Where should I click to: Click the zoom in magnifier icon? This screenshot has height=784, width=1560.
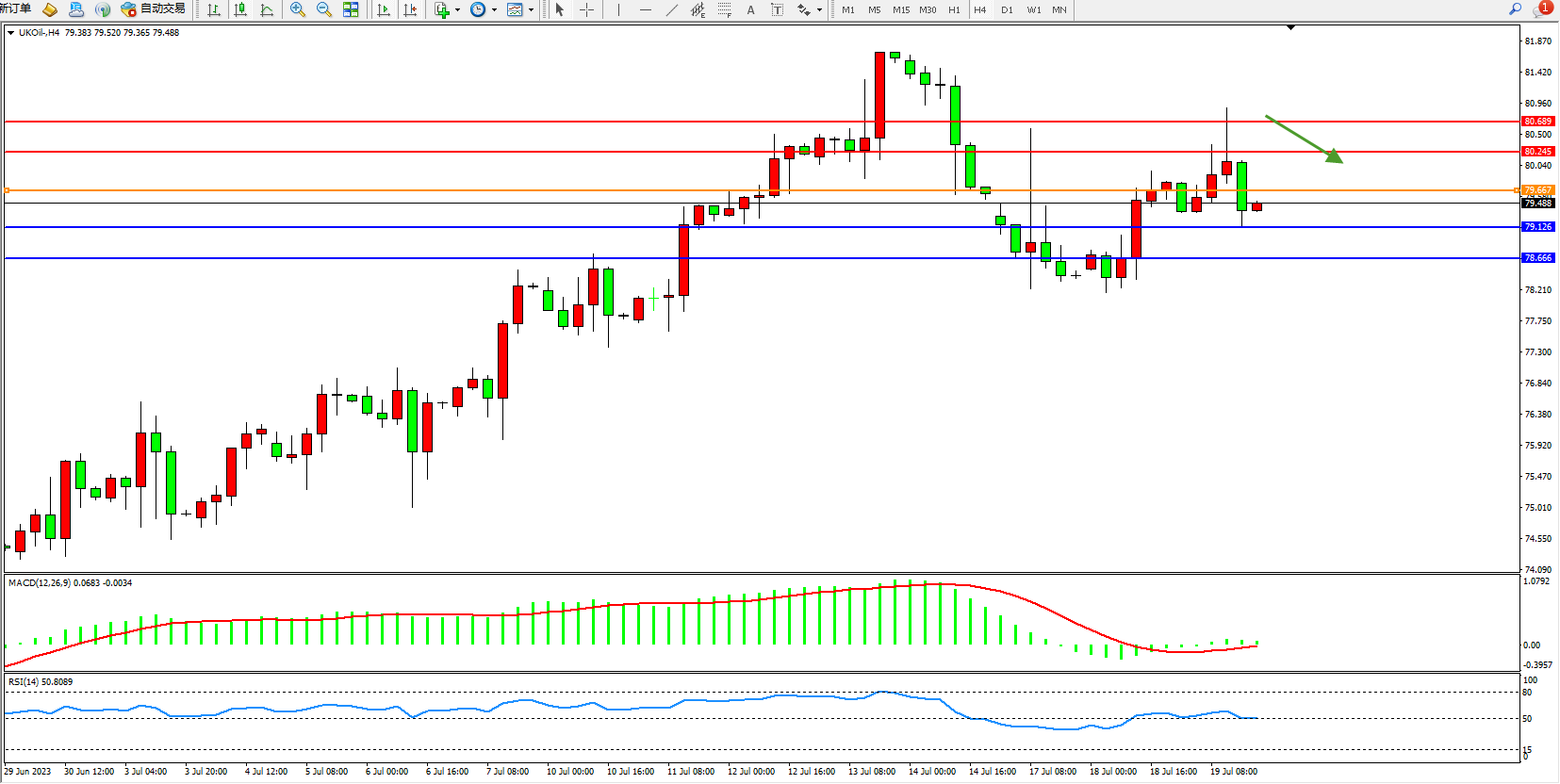coord(298,9)
